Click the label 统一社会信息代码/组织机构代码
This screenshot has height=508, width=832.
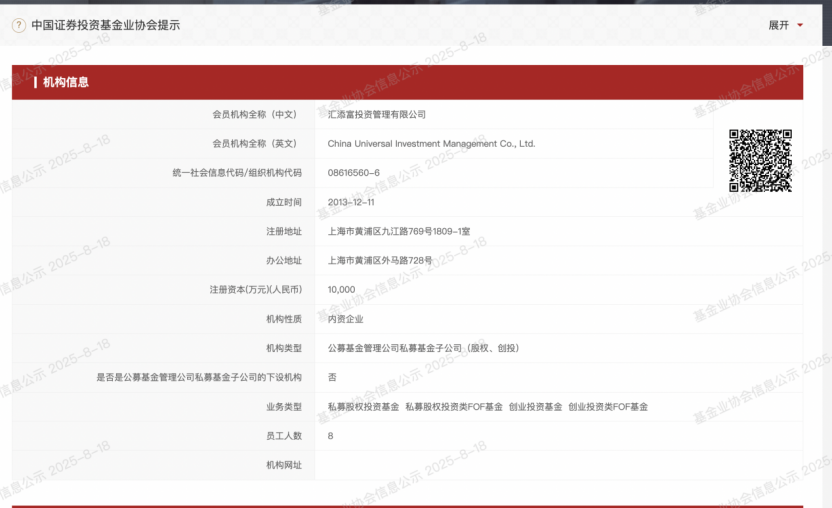pos(237,173)
